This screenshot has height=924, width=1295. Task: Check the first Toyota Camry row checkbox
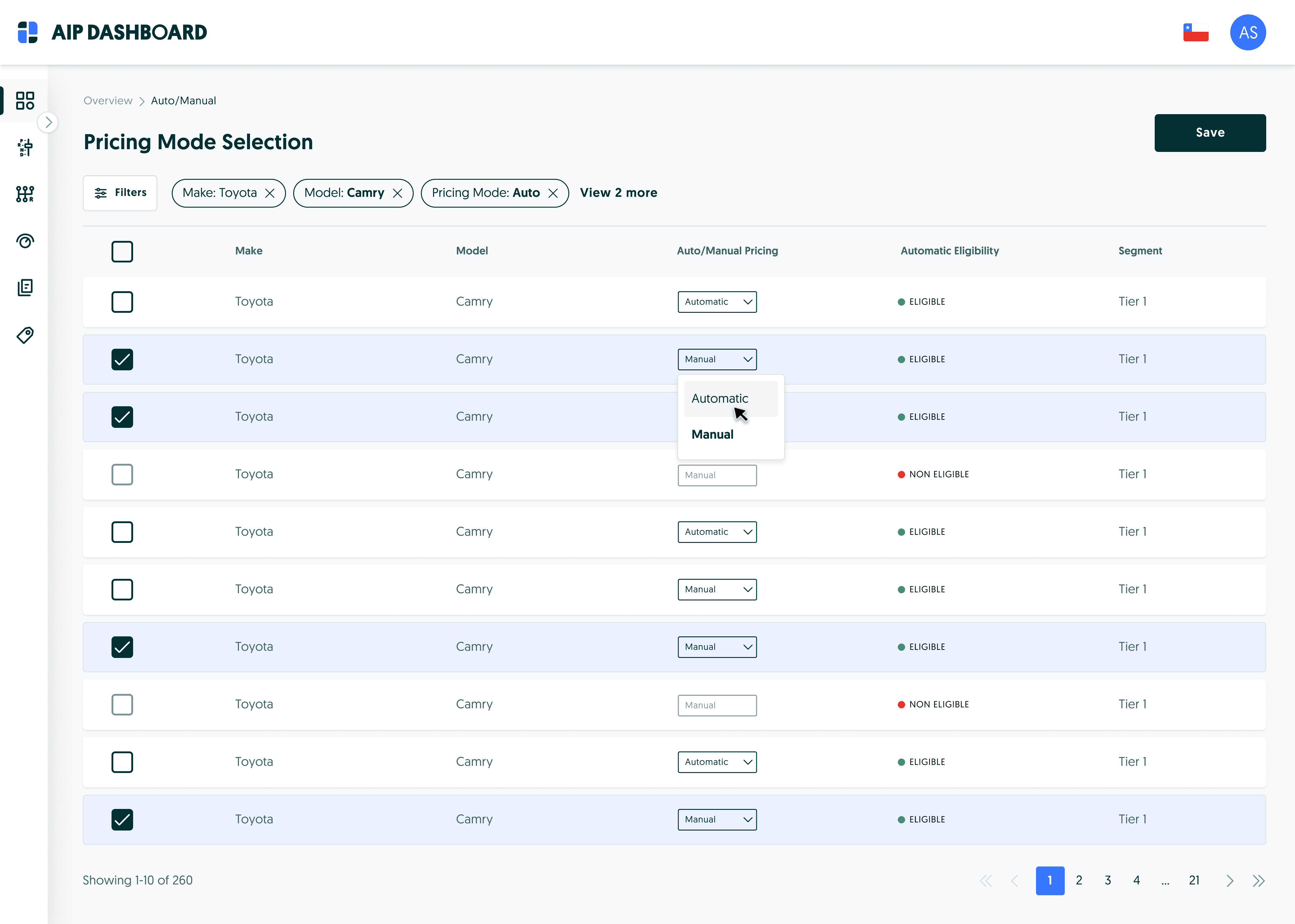(122, 302)
